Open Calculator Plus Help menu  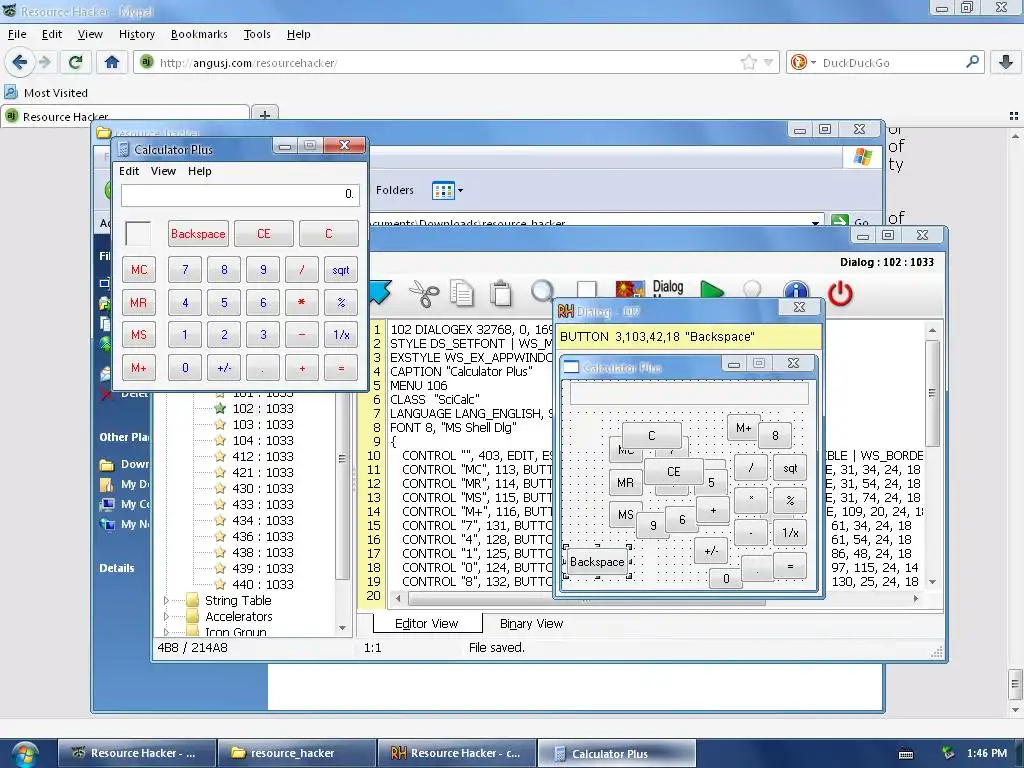[x=200, y=171]
